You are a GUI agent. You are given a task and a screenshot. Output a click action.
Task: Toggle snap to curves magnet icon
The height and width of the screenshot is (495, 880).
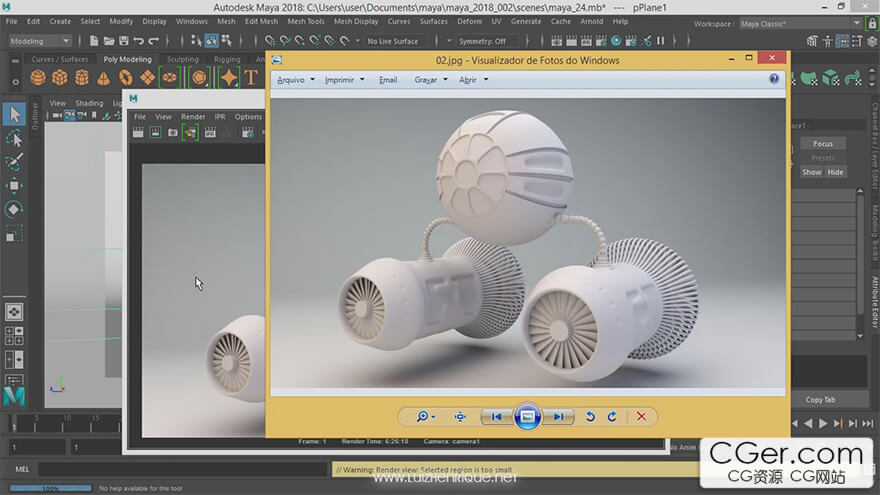285,40
